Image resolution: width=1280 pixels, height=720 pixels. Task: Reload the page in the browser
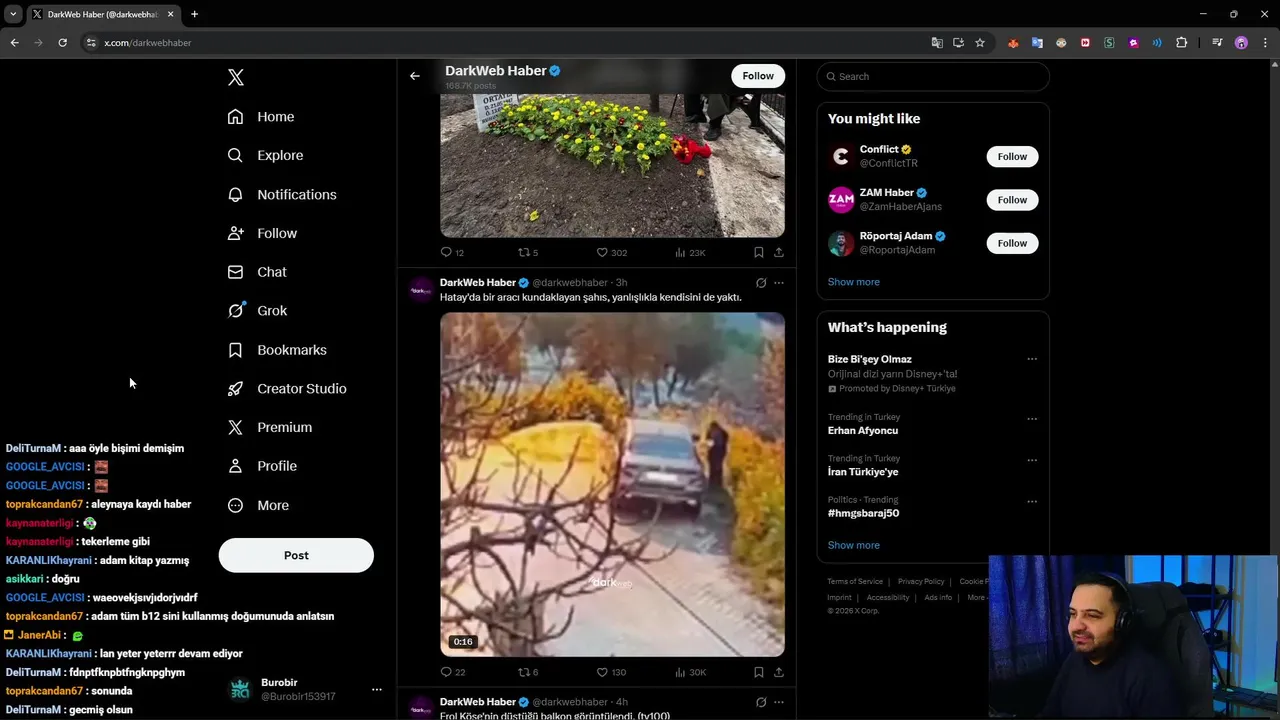click(62, 43)
